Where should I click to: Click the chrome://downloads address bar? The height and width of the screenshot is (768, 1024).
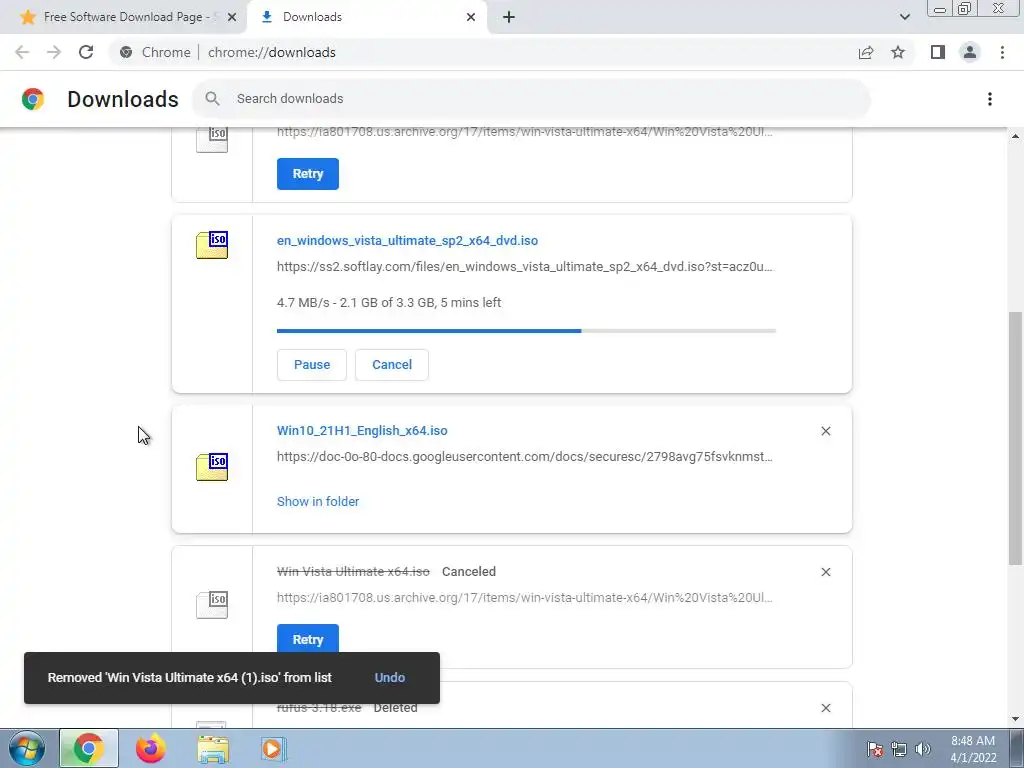click(483, 52)
